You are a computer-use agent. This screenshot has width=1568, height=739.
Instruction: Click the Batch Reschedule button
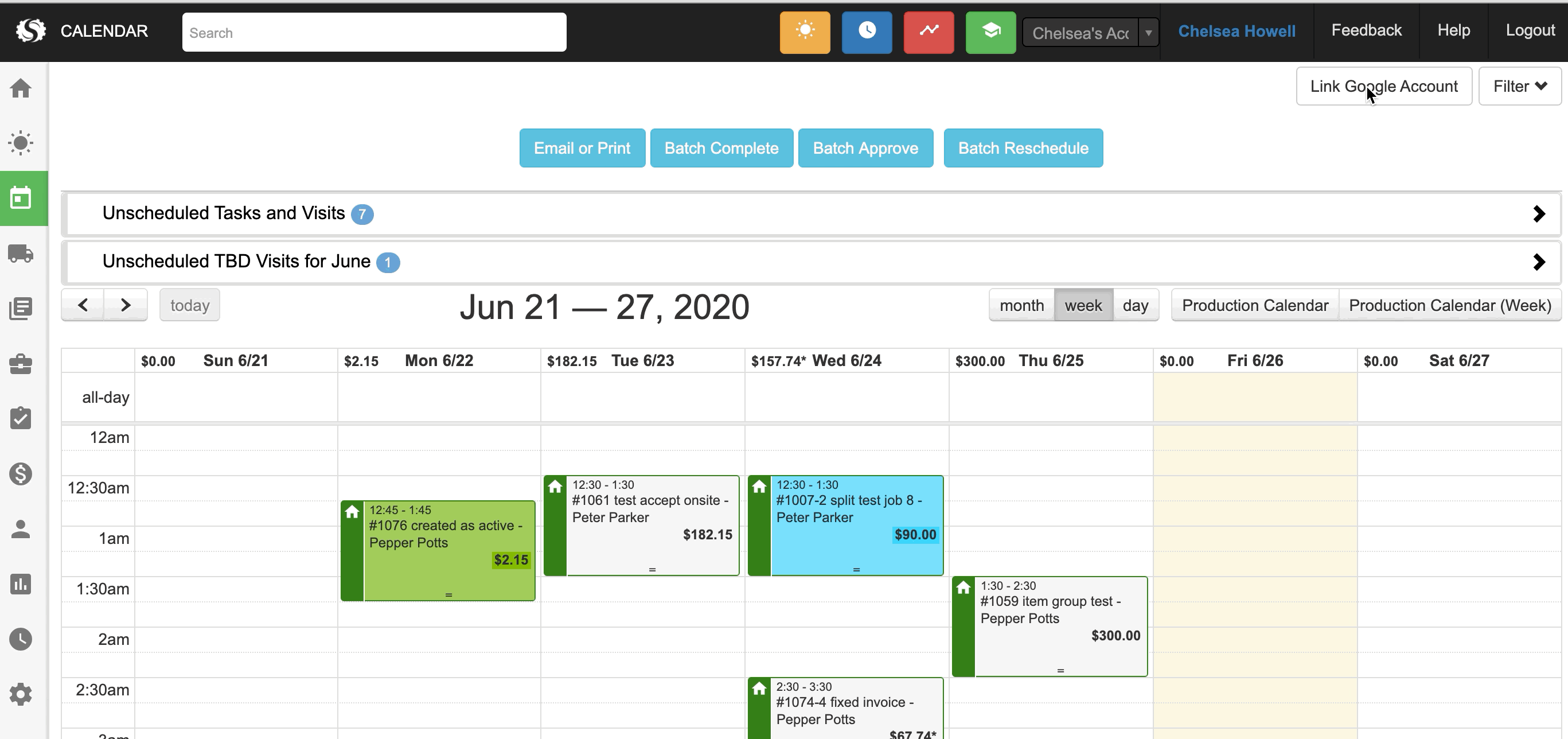tap(1023, 148)
